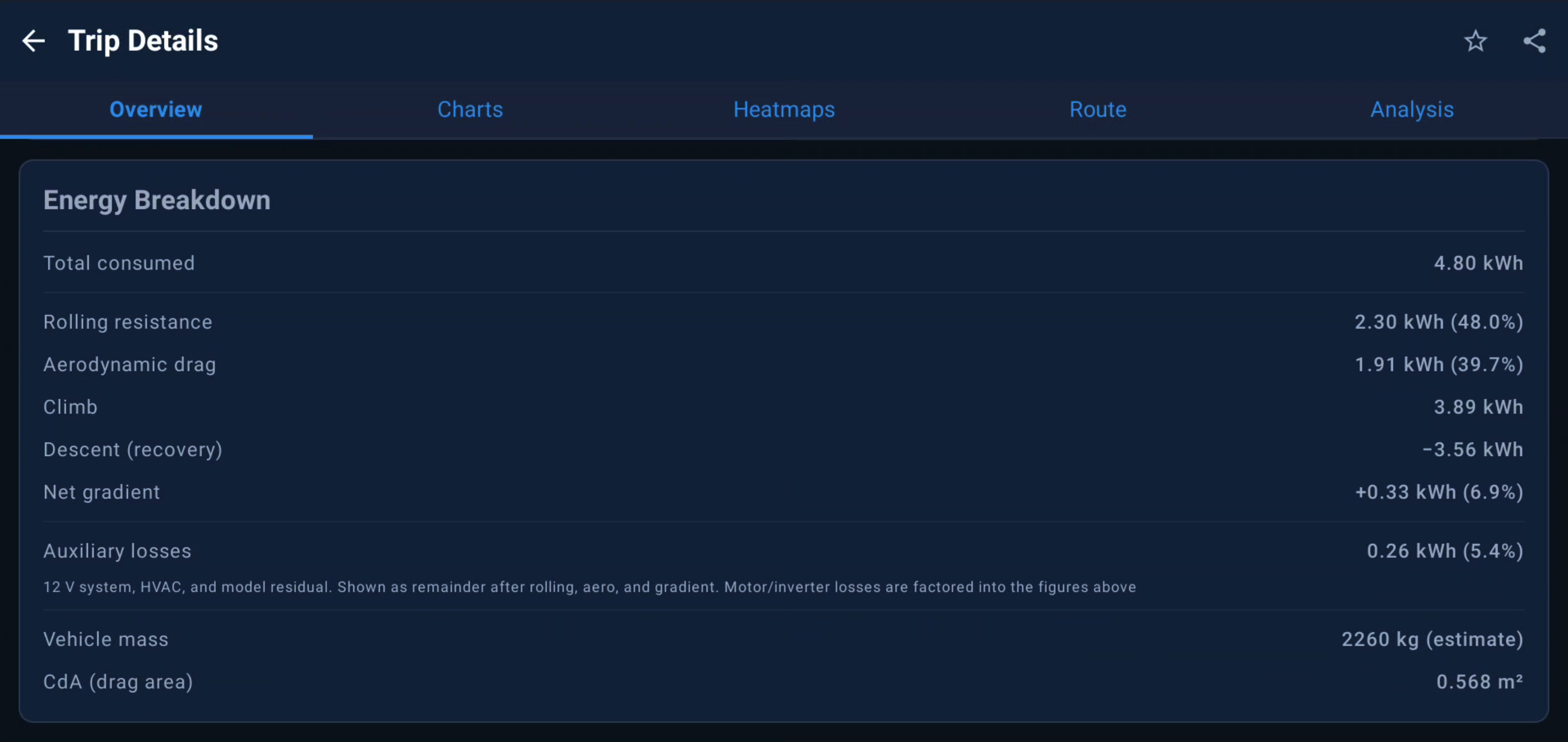The height and width of the screenshot is (742, 1568).
Task: Select the Trip Details title
Action: point(143,41)
